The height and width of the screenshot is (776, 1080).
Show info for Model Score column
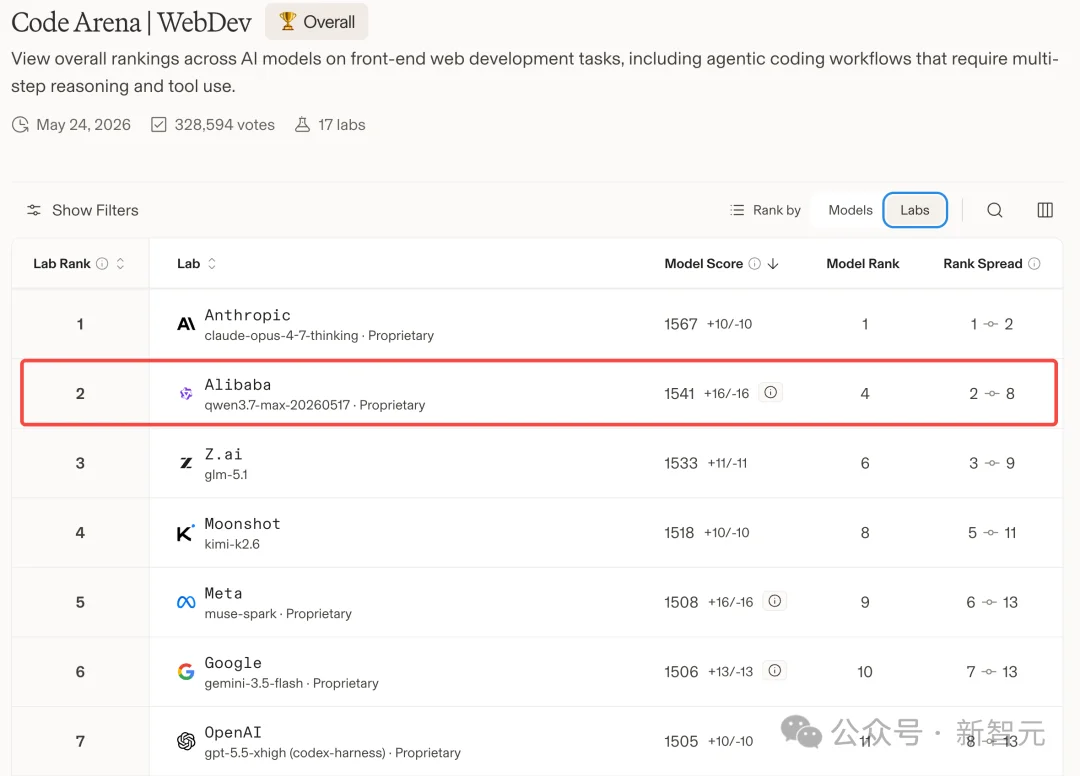pos(755,264)
